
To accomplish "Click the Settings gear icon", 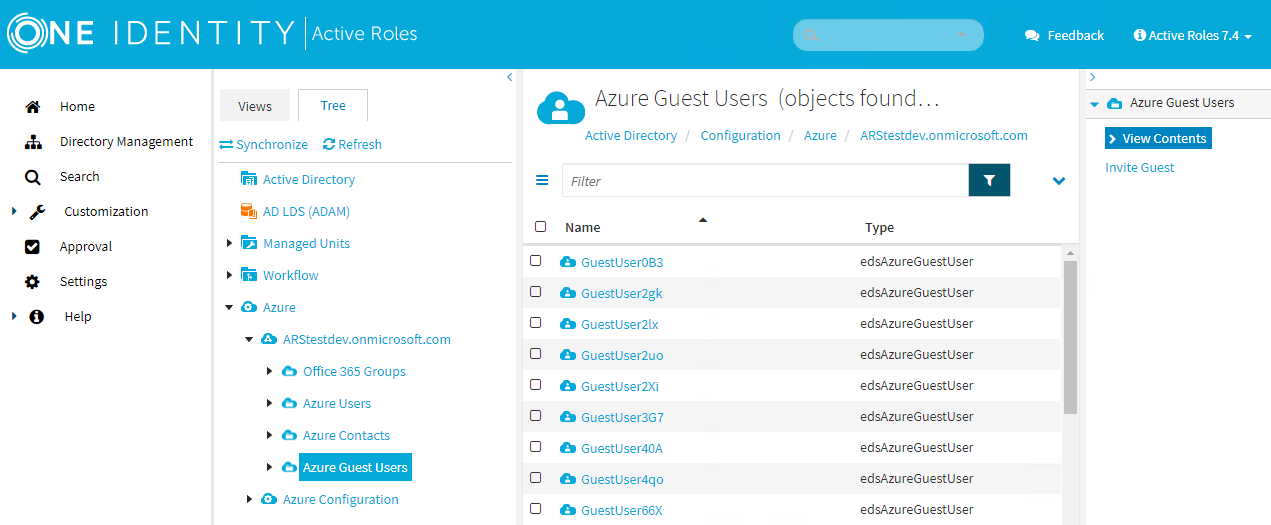I will (x=33, y=282).
